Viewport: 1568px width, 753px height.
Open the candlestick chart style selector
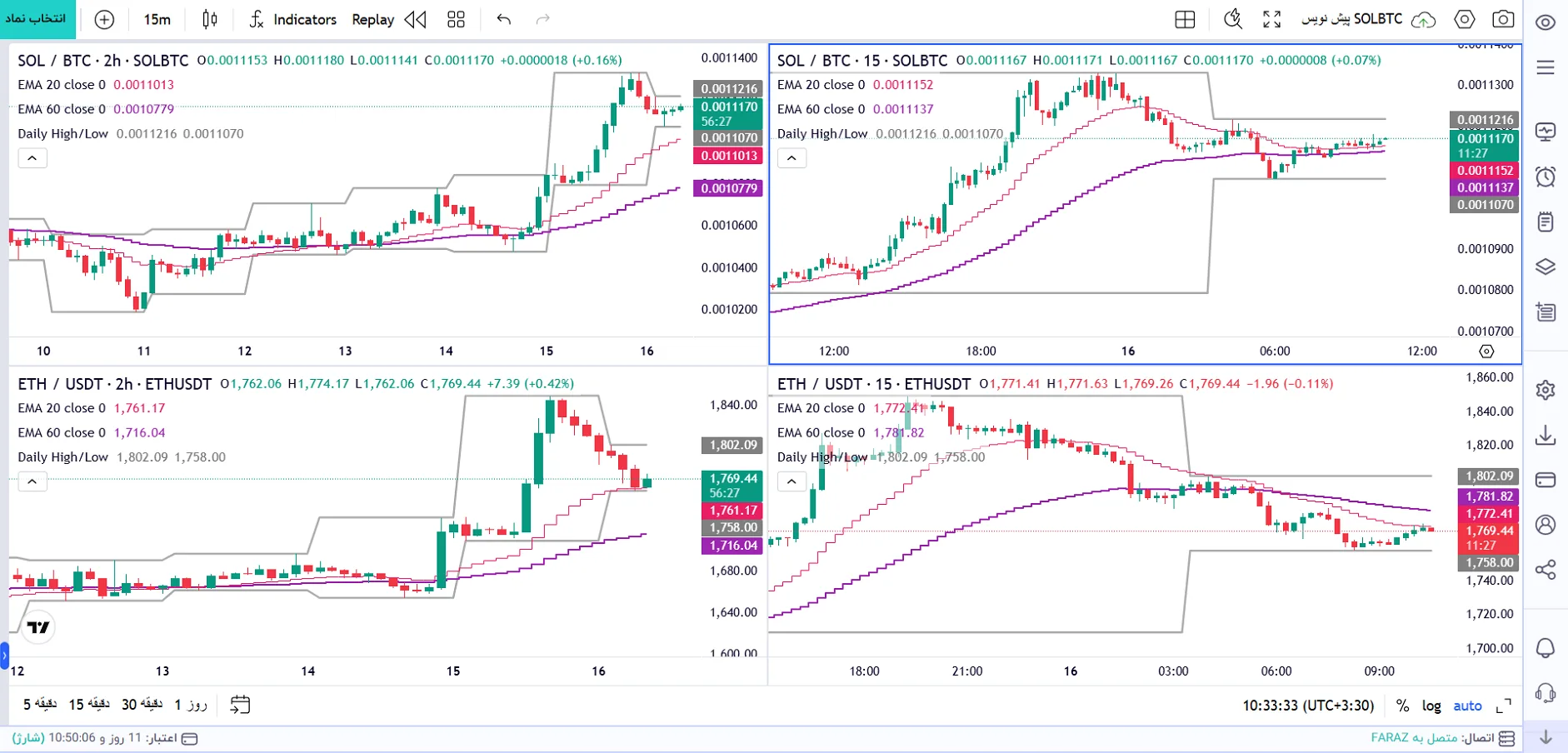[210, 19]
